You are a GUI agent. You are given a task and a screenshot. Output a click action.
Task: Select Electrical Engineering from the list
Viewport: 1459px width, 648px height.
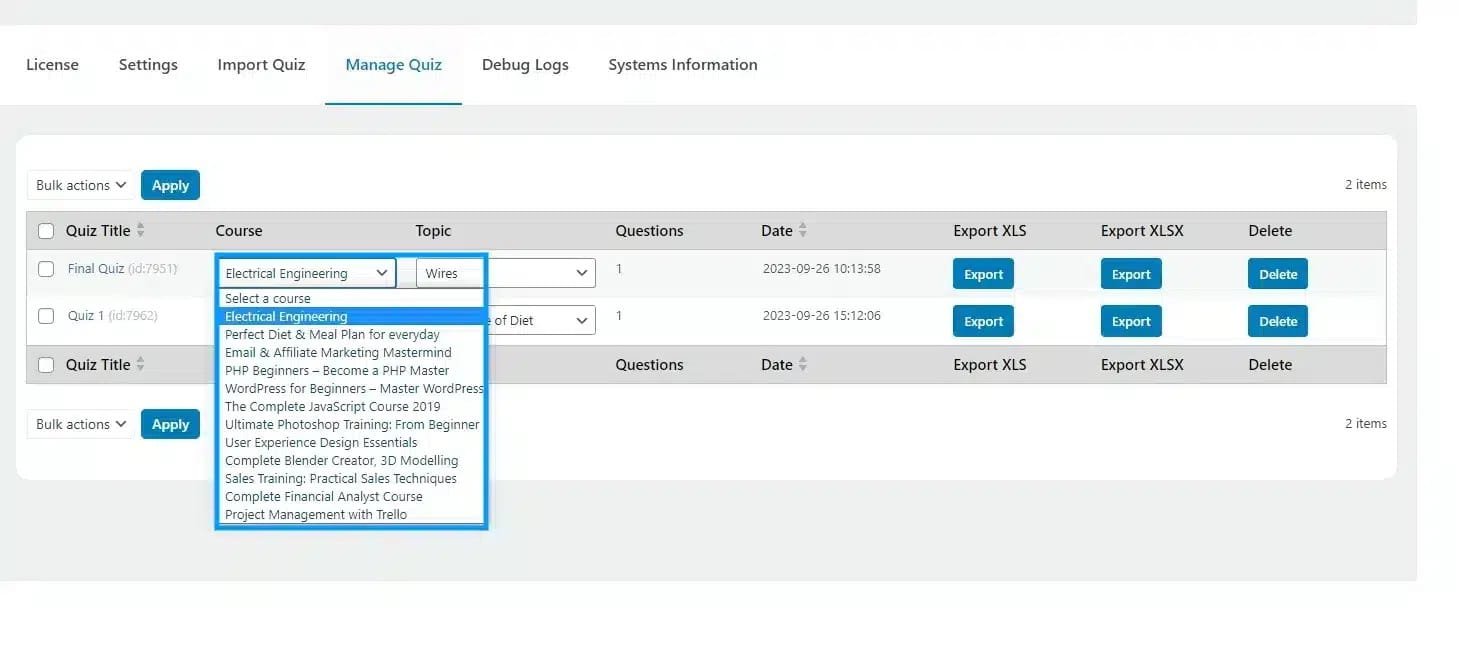pos(351,317)
